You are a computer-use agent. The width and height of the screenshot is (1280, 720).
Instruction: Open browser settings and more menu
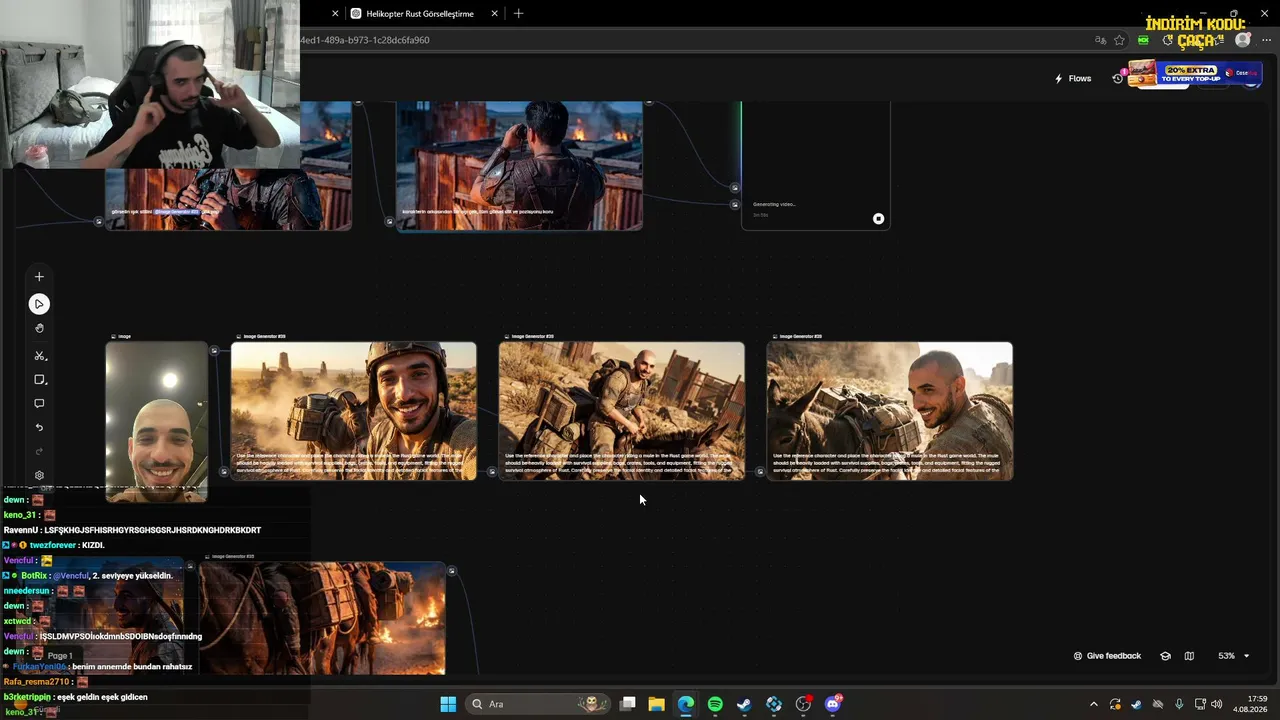1266,40
